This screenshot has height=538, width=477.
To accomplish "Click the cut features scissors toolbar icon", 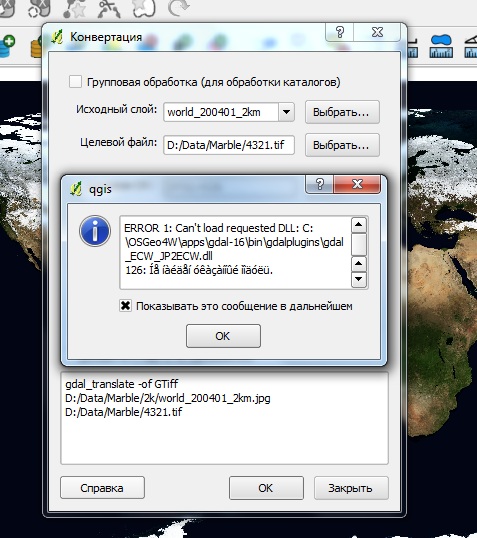I will coord(109,9).
